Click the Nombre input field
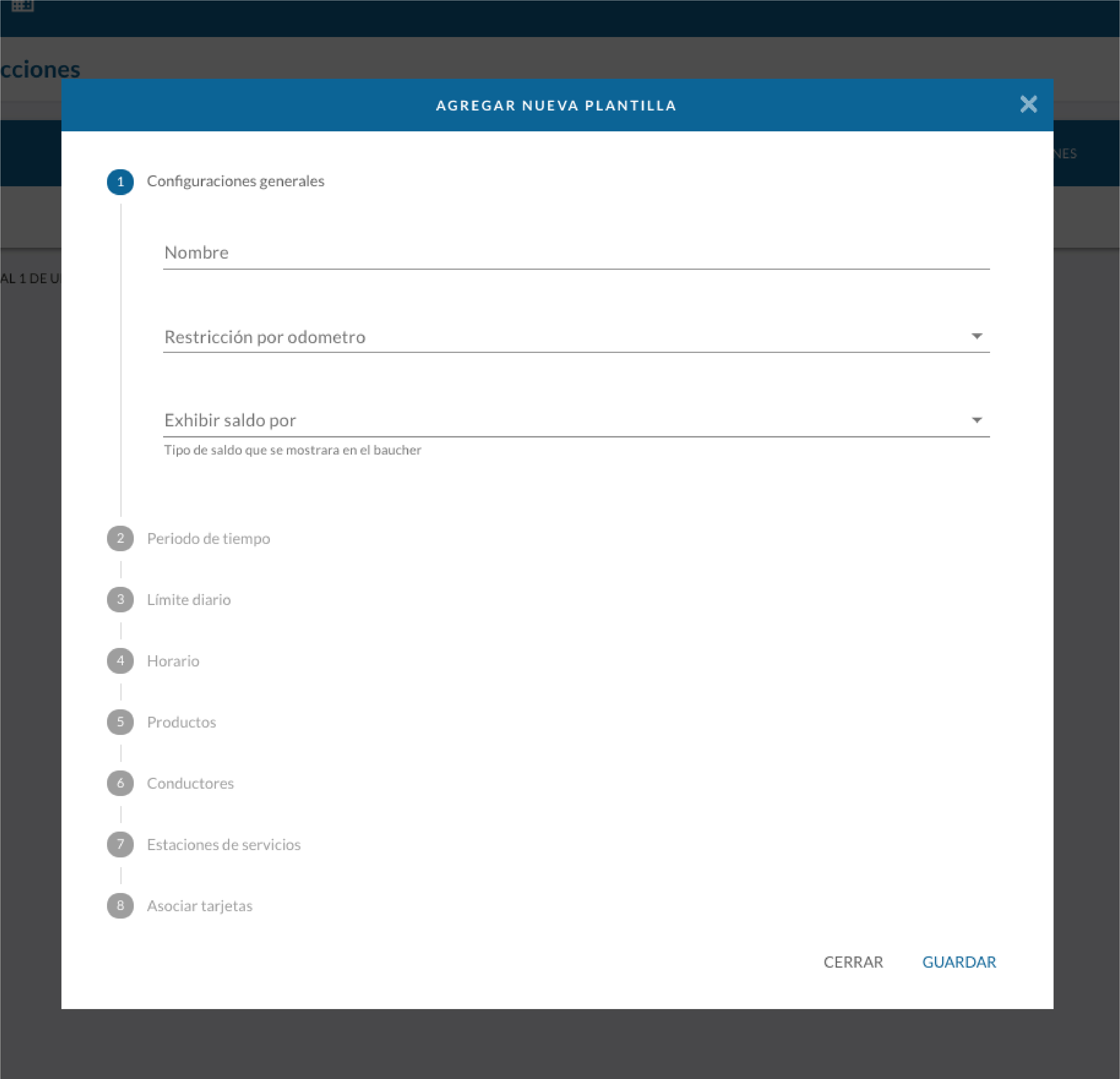Screen dimensions: 1120x1079 click(576, 252)
